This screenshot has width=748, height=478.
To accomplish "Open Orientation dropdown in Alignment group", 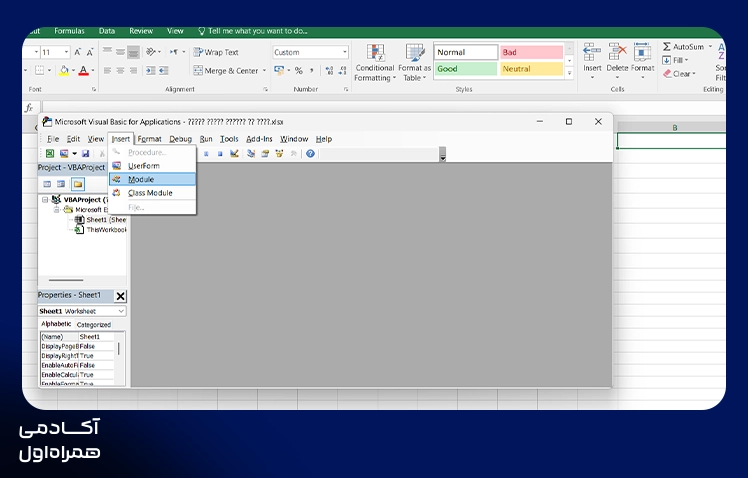I will tap(159, 52).
